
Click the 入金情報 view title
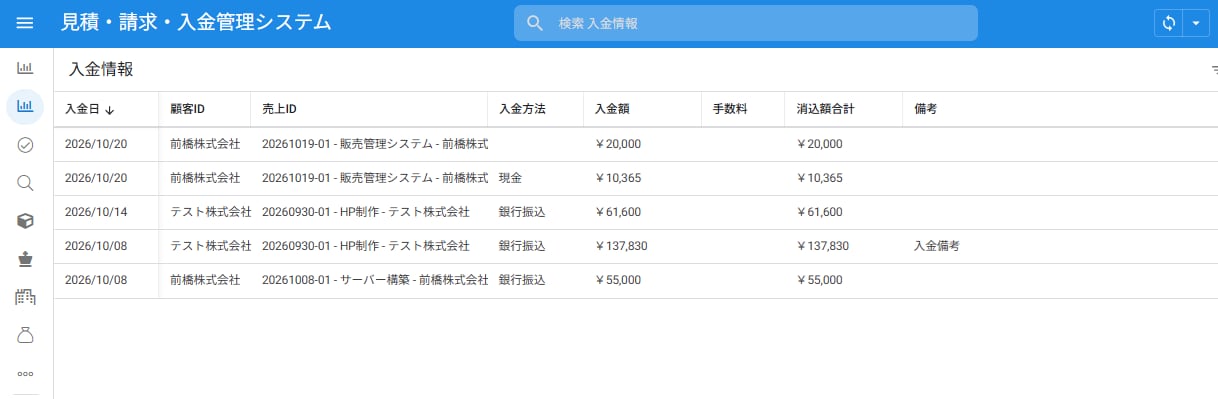101,69
